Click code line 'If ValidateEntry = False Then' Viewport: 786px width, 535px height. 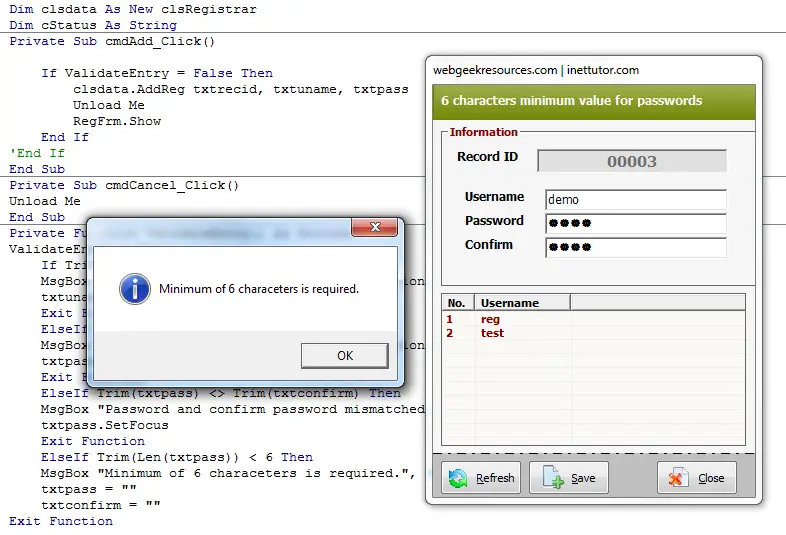[157, 73]
